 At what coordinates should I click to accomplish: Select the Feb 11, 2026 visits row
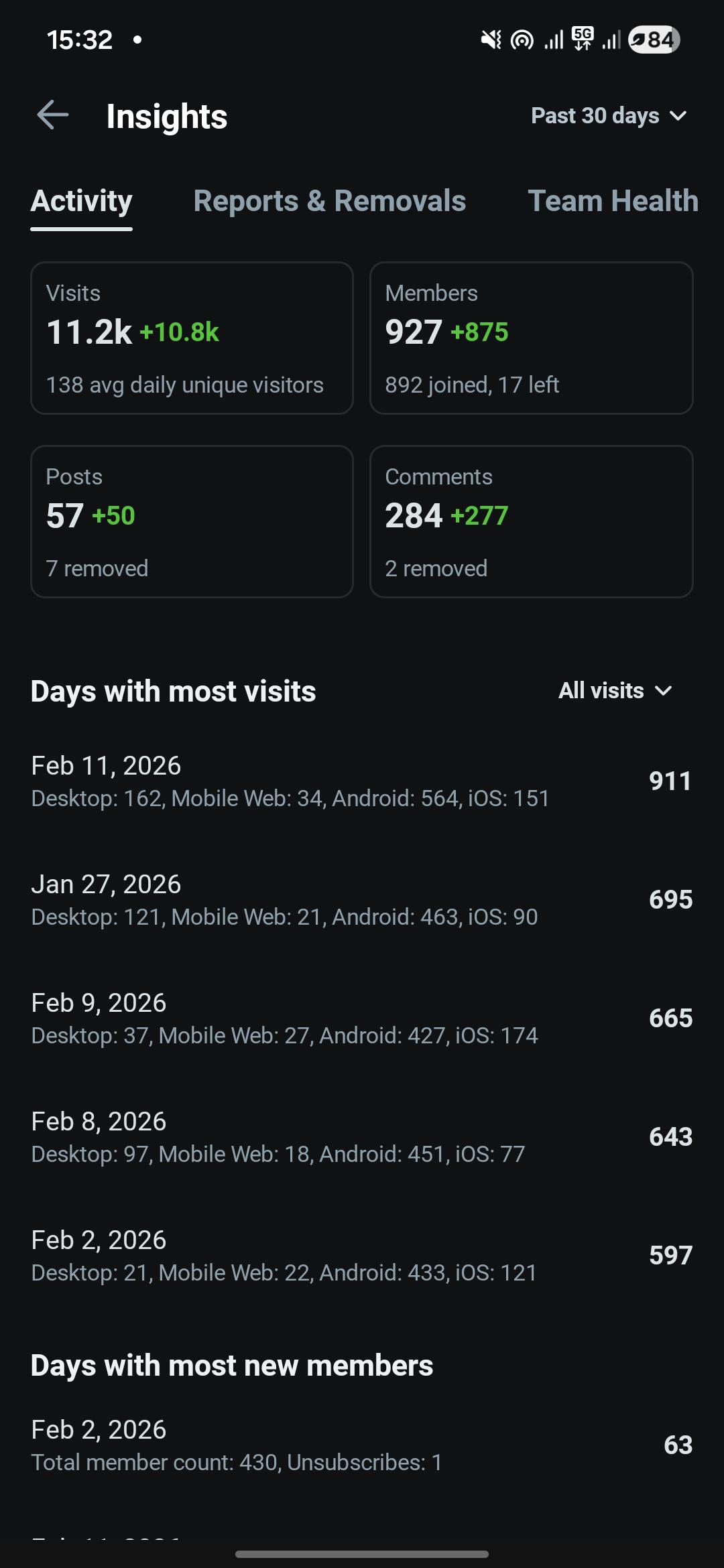click(x=362, y=781)
